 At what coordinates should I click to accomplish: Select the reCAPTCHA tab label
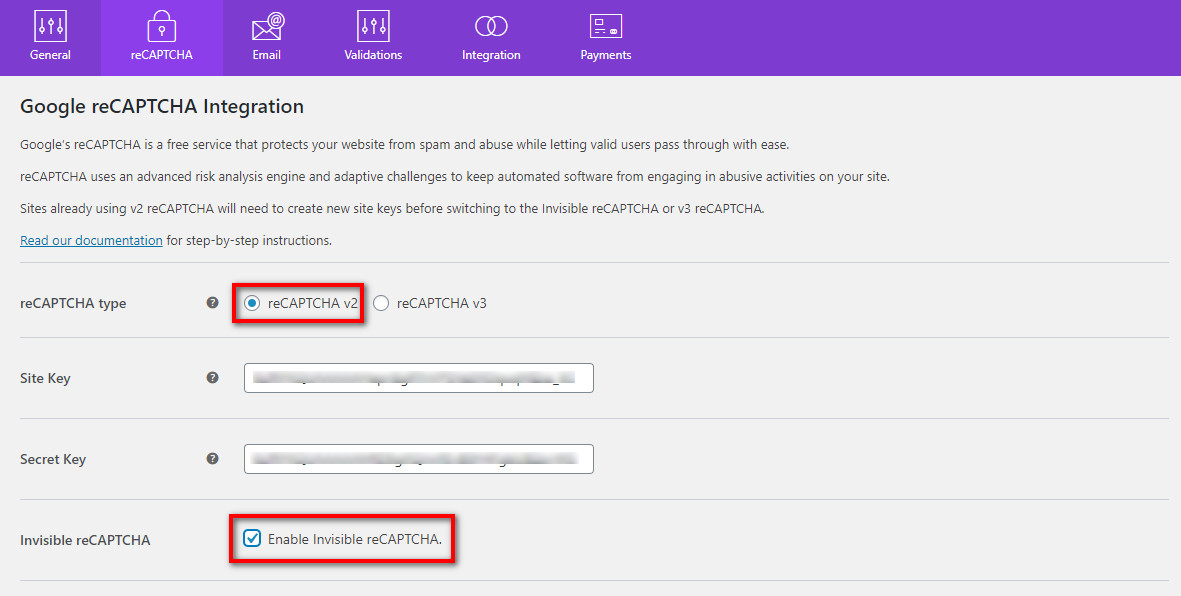pos(161,55)
